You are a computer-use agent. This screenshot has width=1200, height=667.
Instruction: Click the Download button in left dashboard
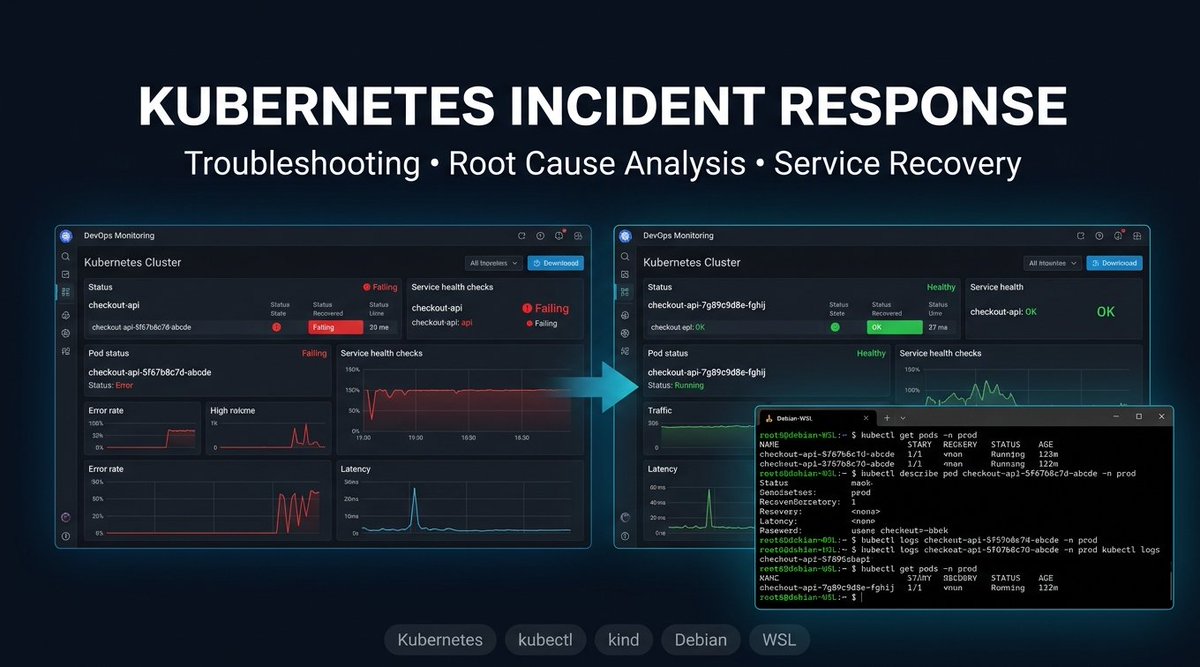554,263
